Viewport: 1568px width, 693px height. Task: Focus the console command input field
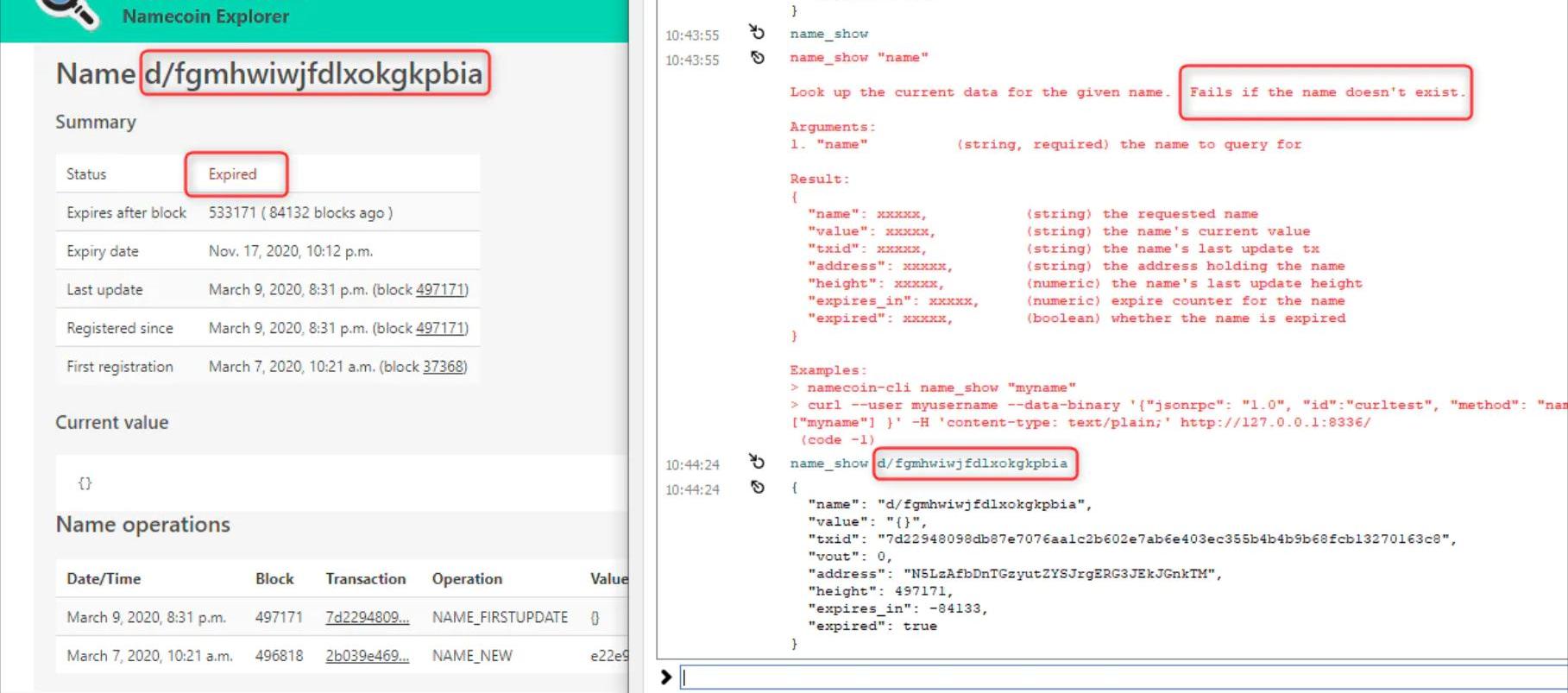point(1122,677)
